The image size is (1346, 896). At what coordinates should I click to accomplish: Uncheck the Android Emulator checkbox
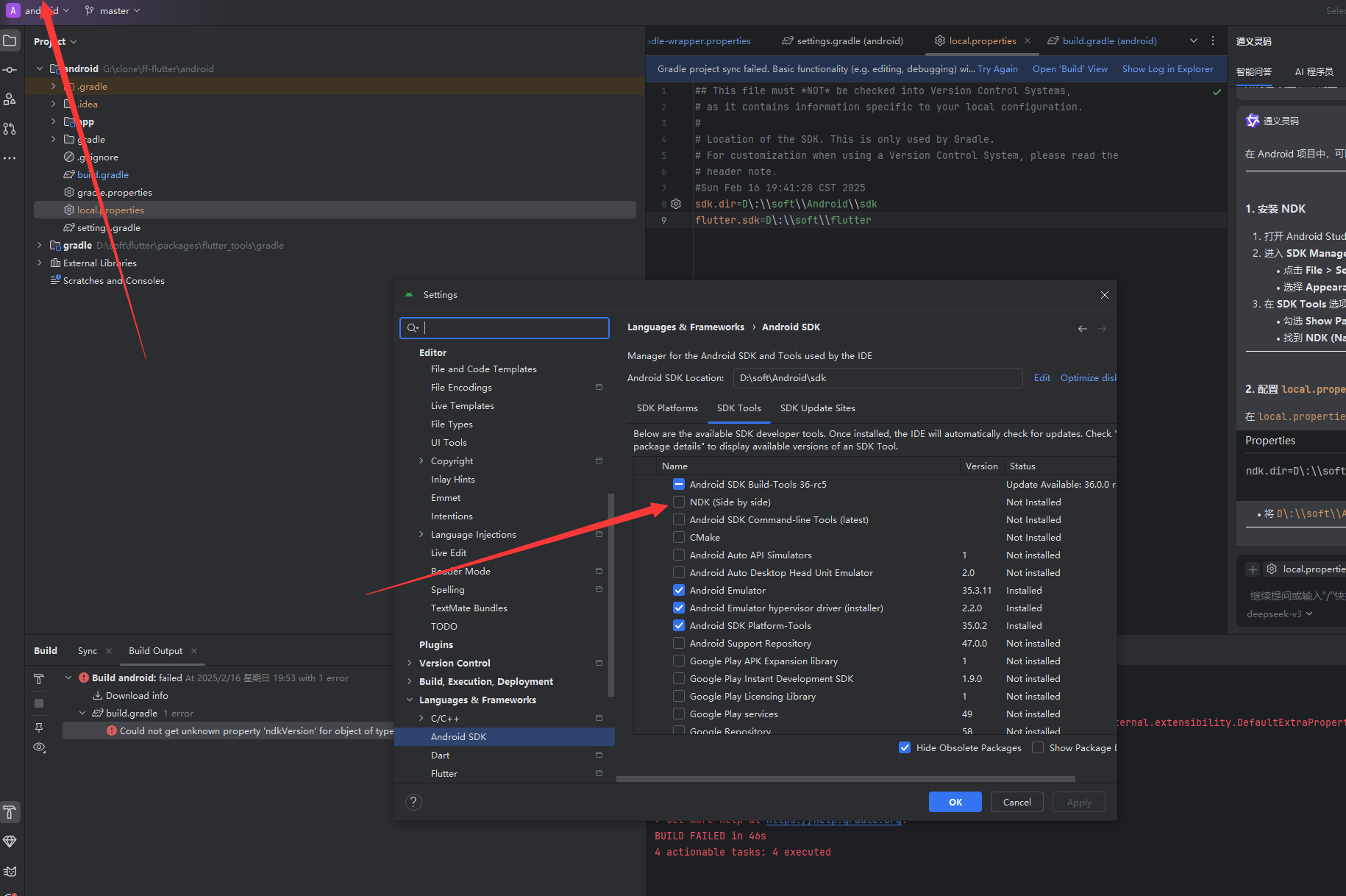coord(679,590)
